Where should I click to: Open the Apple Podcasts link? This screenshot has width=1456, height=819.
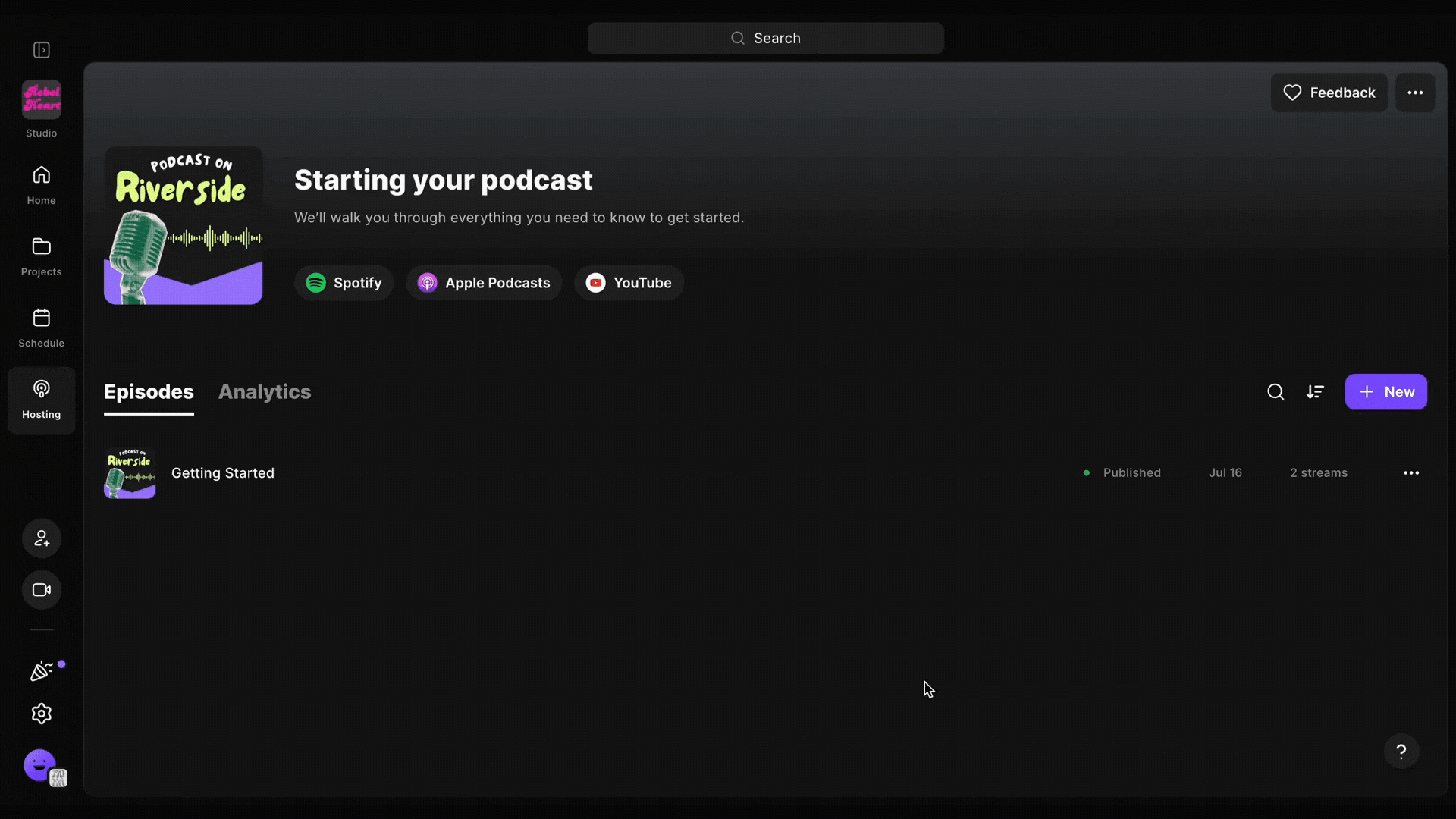click(x=484, y=283)
